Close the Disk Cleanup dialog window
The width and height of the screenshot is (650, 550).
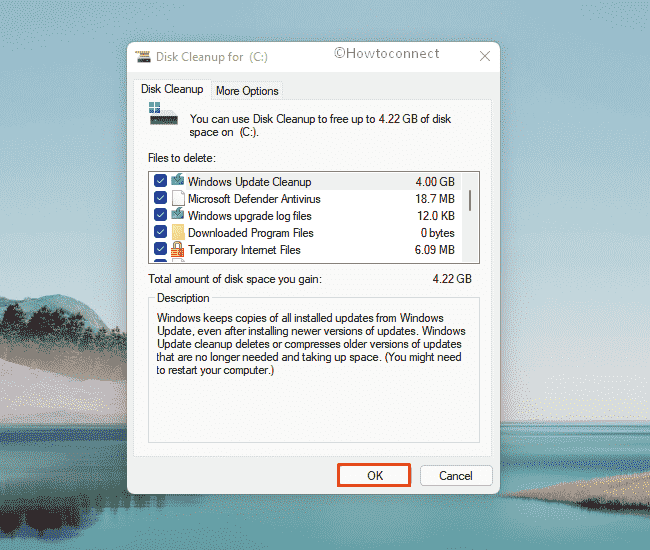click(x=485, y=56)
